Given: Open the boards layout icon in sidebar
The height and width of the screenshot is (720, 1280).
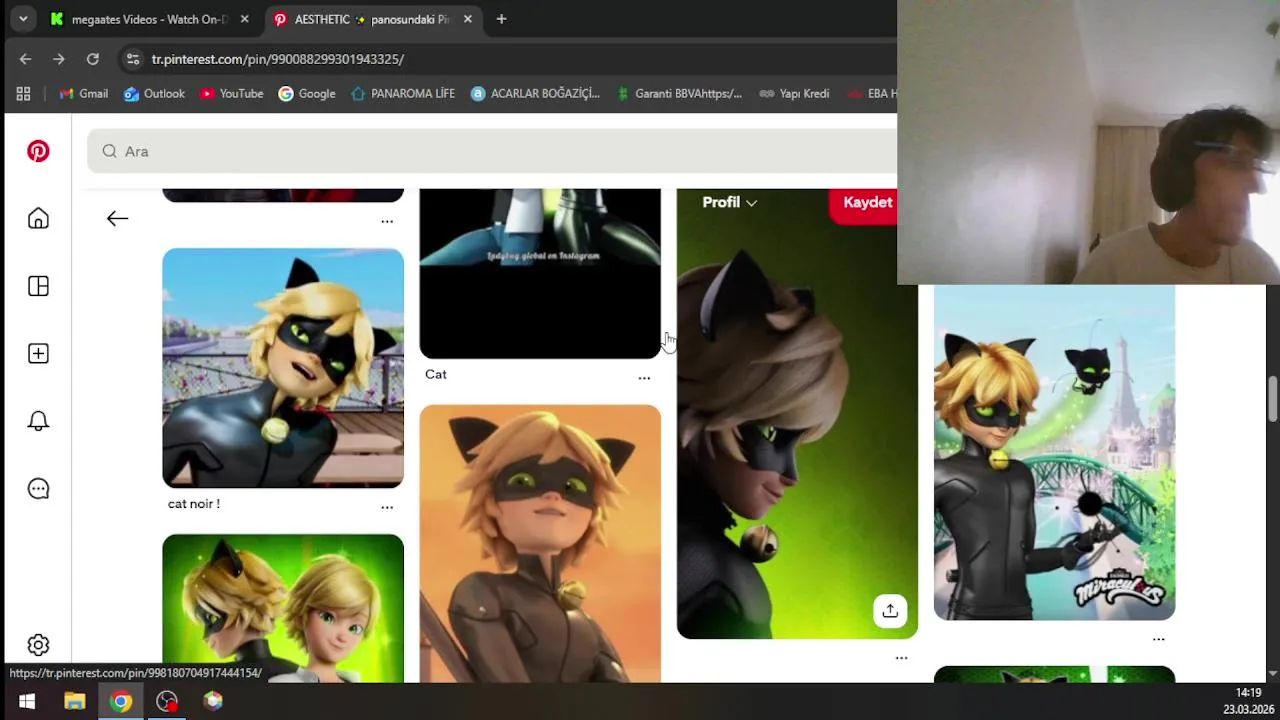Looking at the screenshot, I should (x=38, y=286).
